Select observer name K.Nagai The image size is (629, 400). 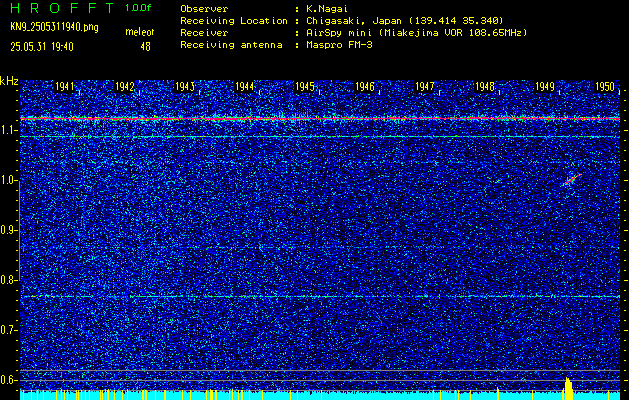327,8
